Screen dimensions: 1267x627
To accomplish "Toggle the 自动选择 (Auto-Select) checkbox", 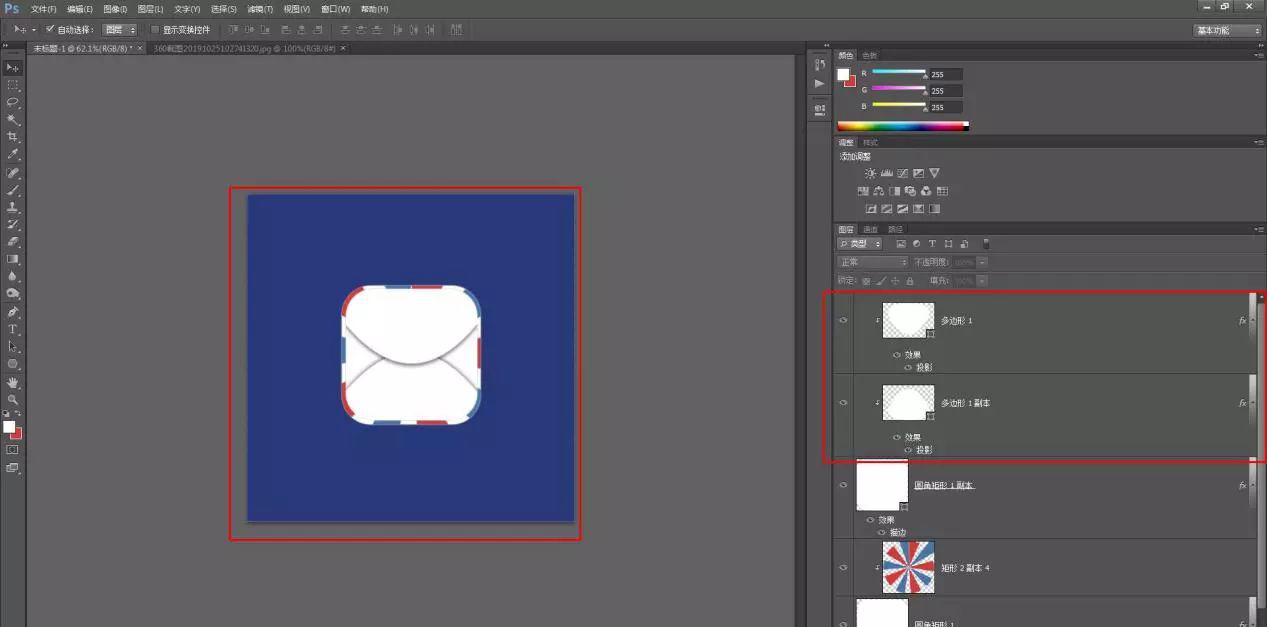I will click(50, 29).
